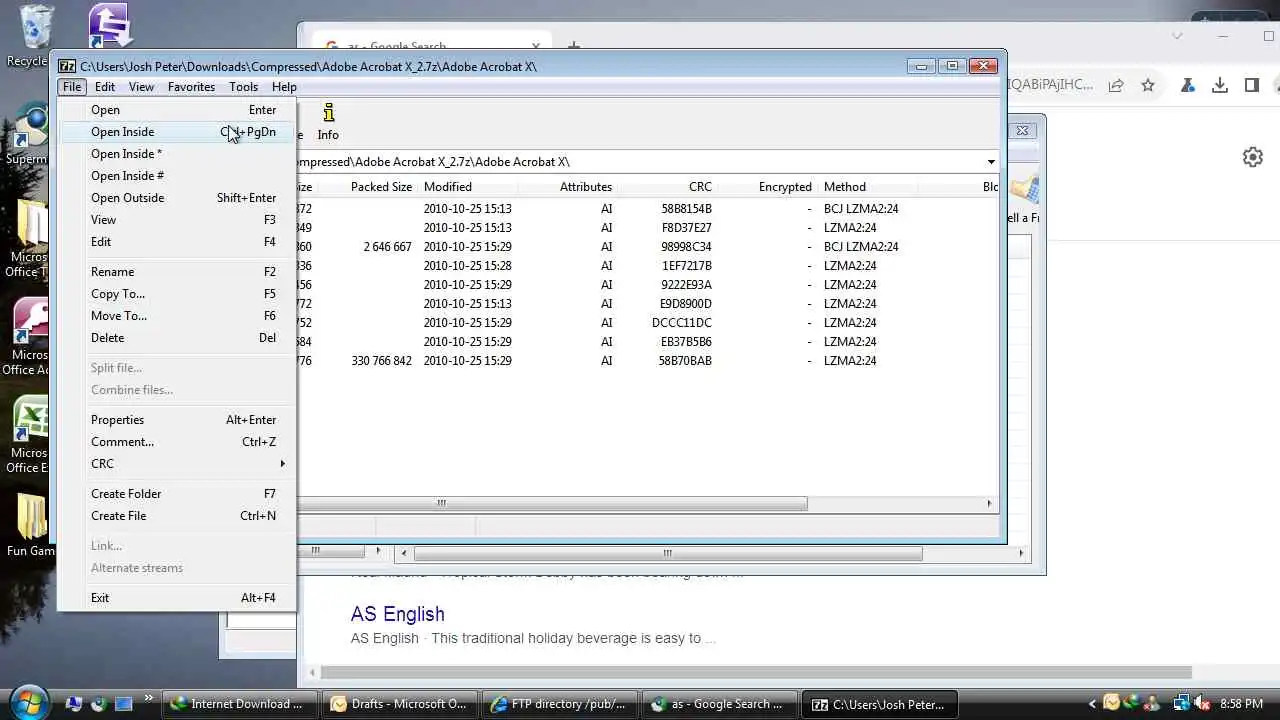This screenshot has height=720, width=1280.
Task: Bookmark the page with the star icon
Action: point(1148,85)
